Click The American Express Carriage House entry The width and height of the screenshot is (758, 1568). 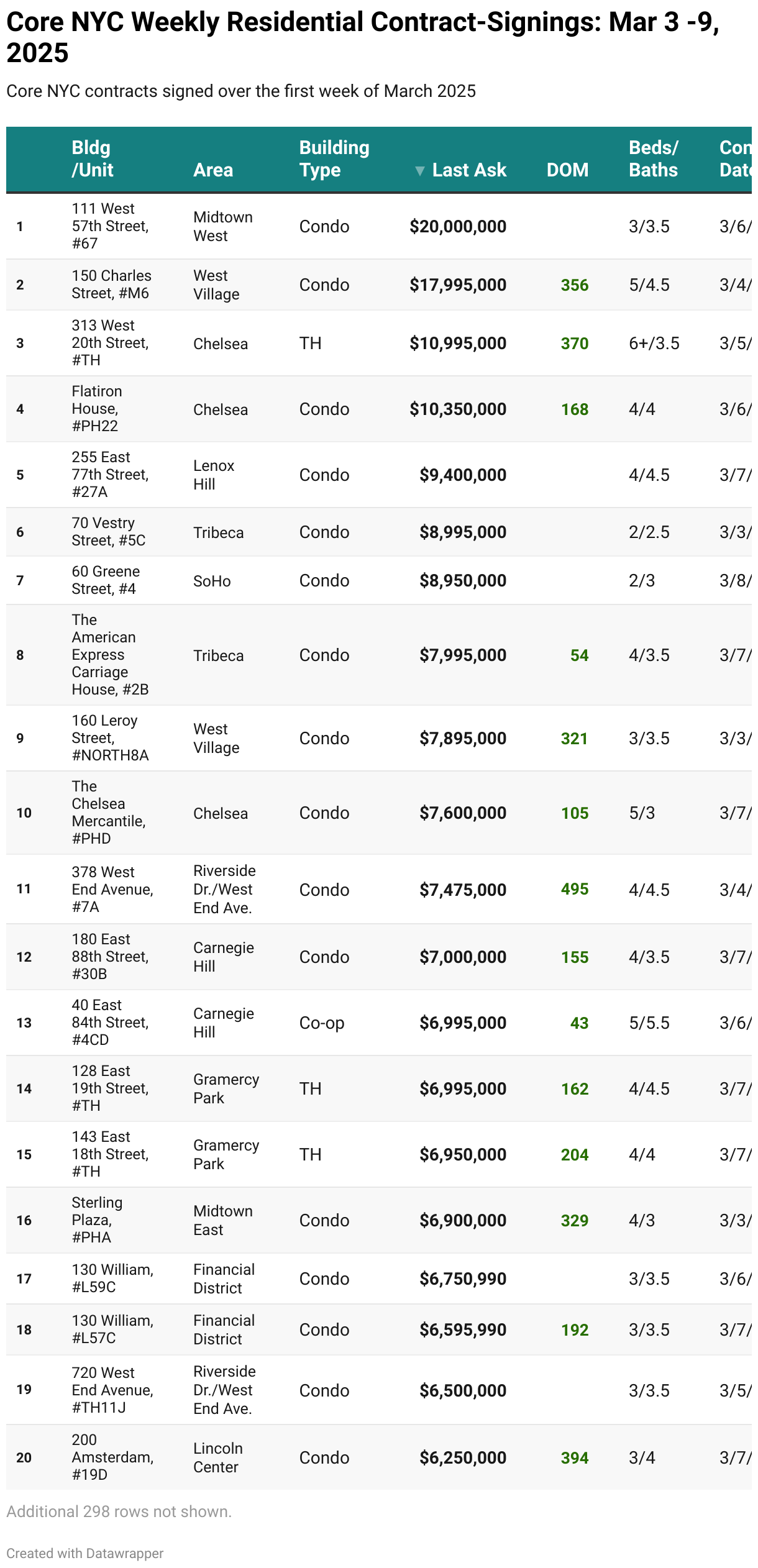coord(110,655)
